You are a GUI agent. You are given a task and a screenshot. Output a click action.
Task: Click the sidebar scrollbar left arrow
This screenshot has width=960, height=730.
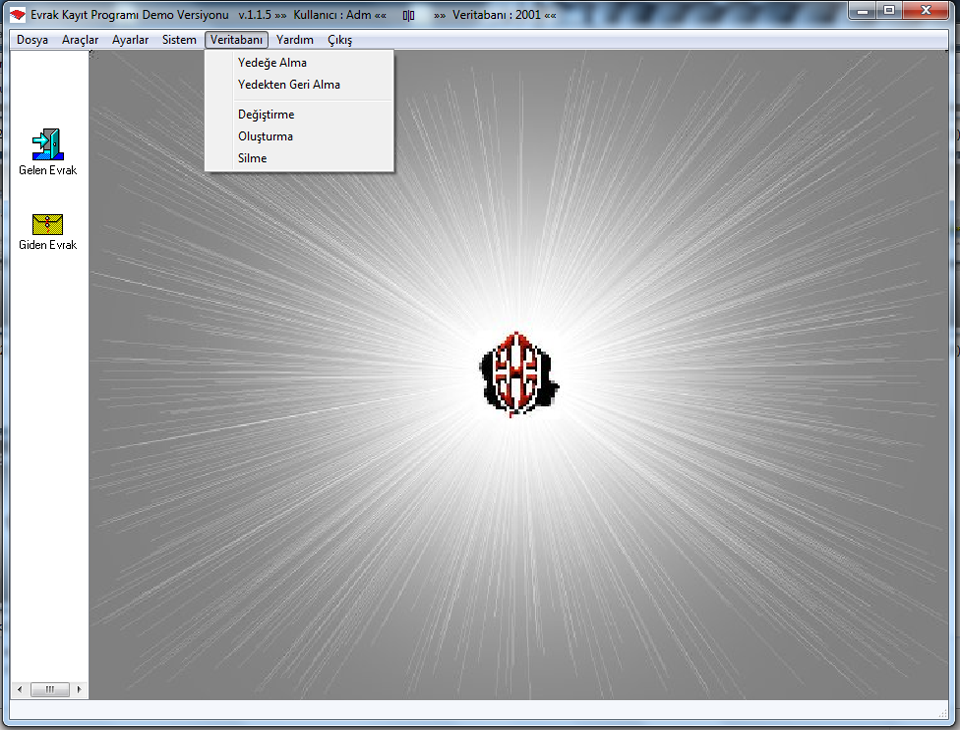click(20, 689)
